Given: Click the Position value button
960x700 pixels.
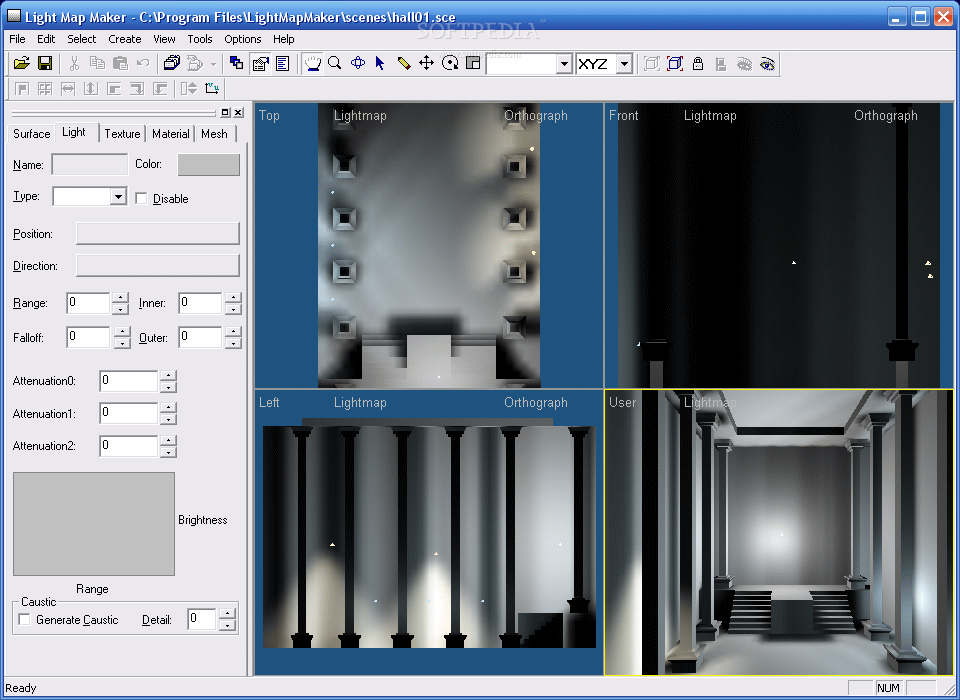Looking at the screenshot, I should click(x=158, y=234).
